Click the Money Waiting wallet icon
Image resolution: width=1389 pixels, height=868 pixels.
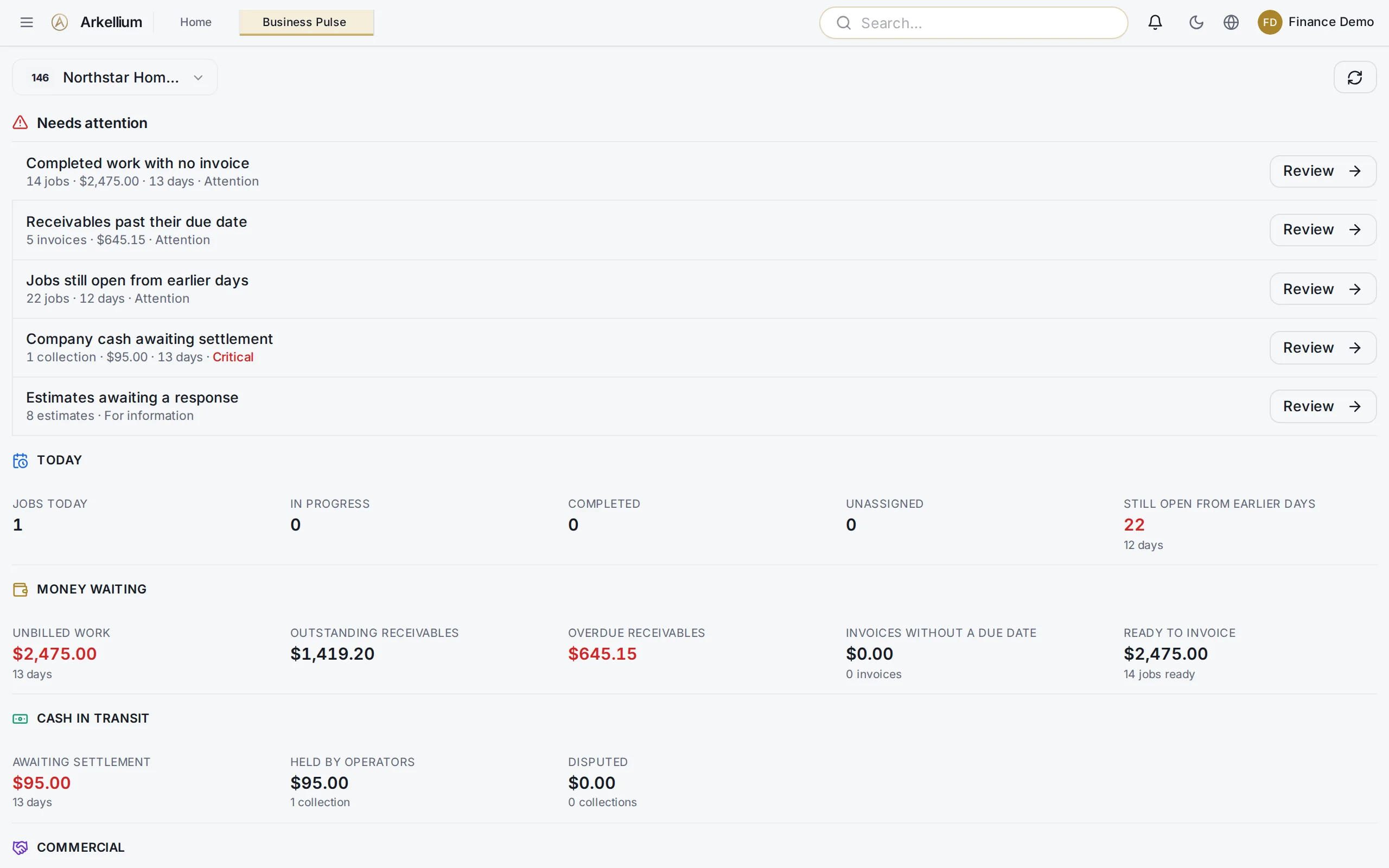[20, 590]
